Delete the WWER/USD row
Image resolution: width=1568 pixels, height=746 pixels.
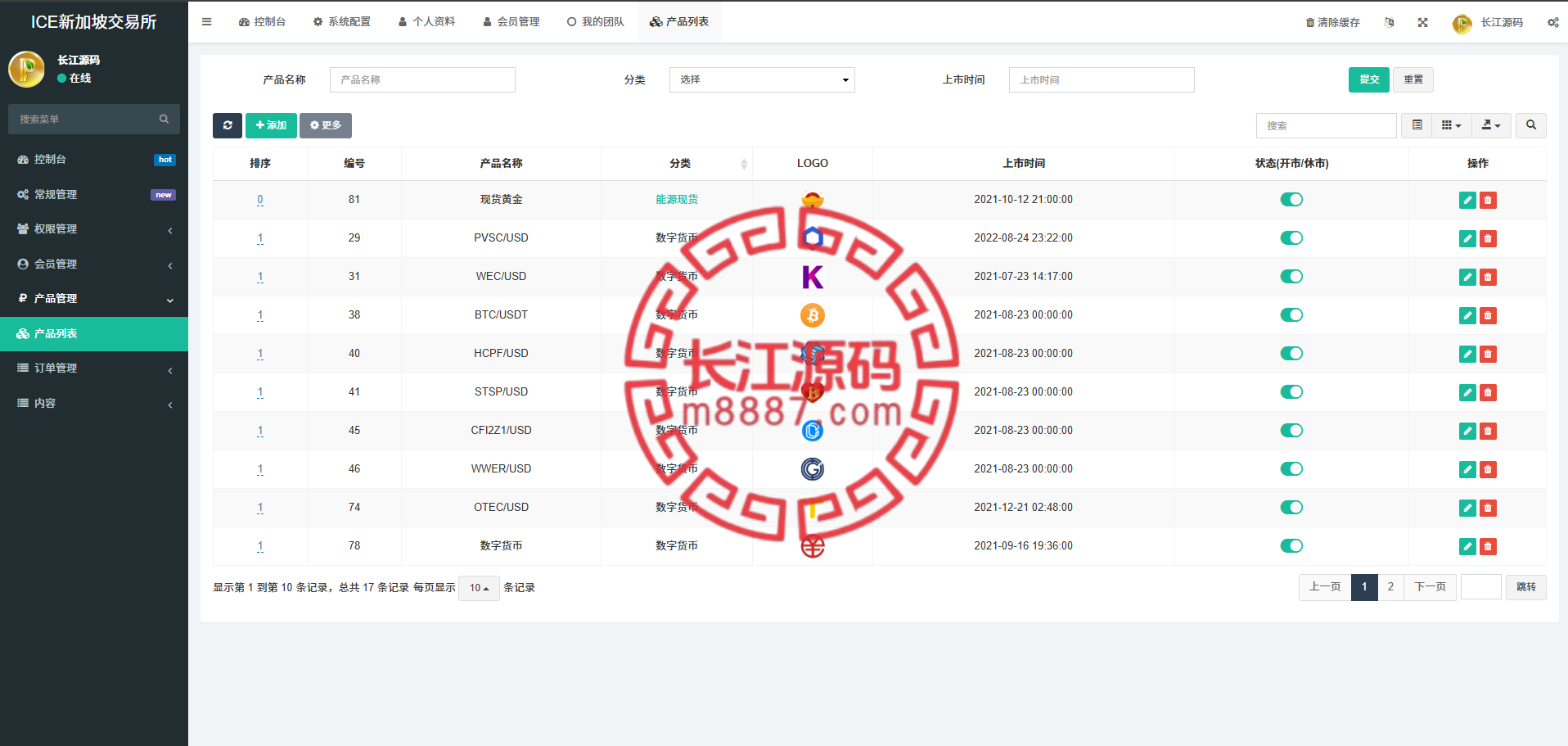(x=1488, y=469)
